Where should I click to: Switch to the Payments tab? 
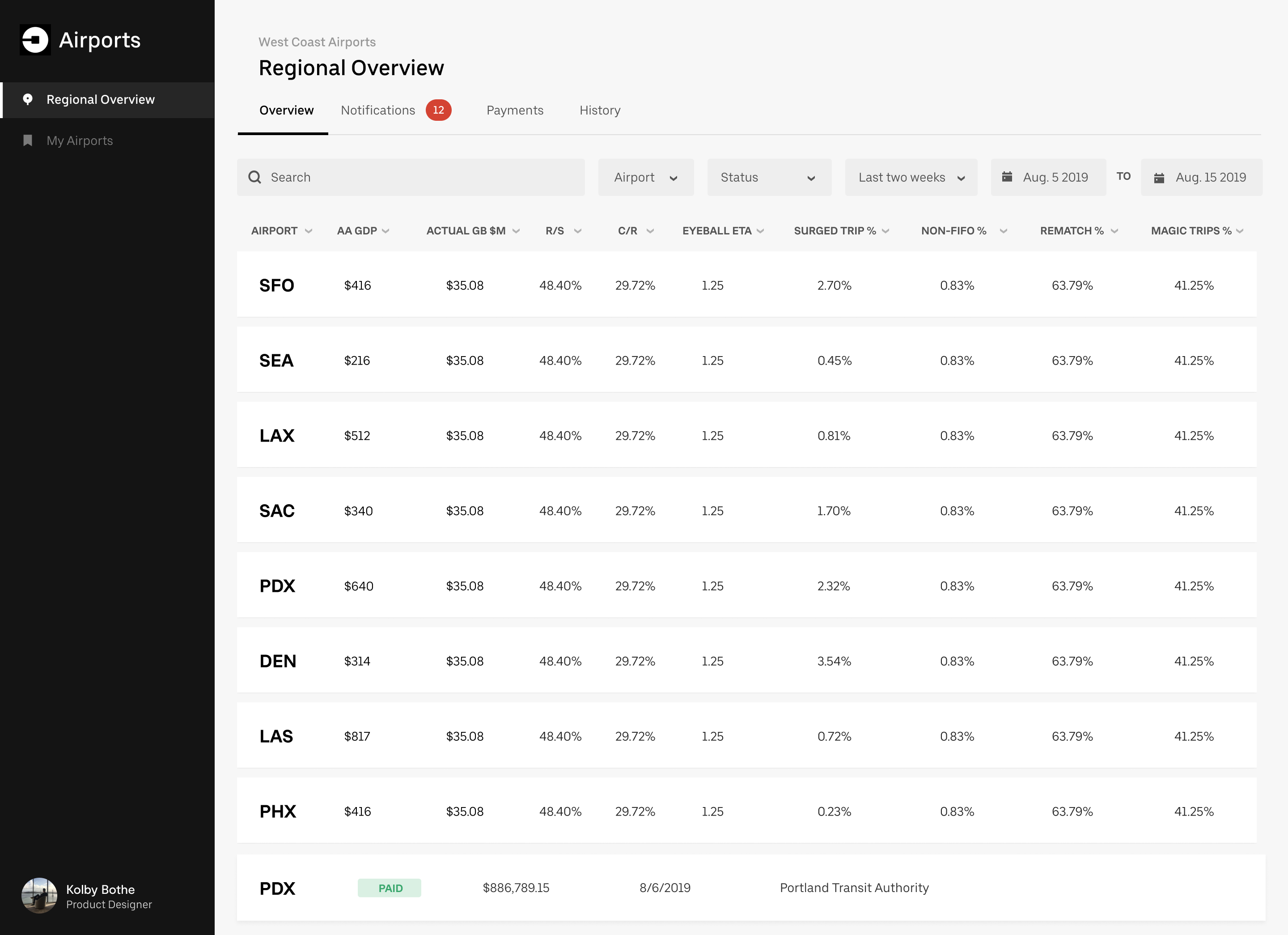[514, 110]
